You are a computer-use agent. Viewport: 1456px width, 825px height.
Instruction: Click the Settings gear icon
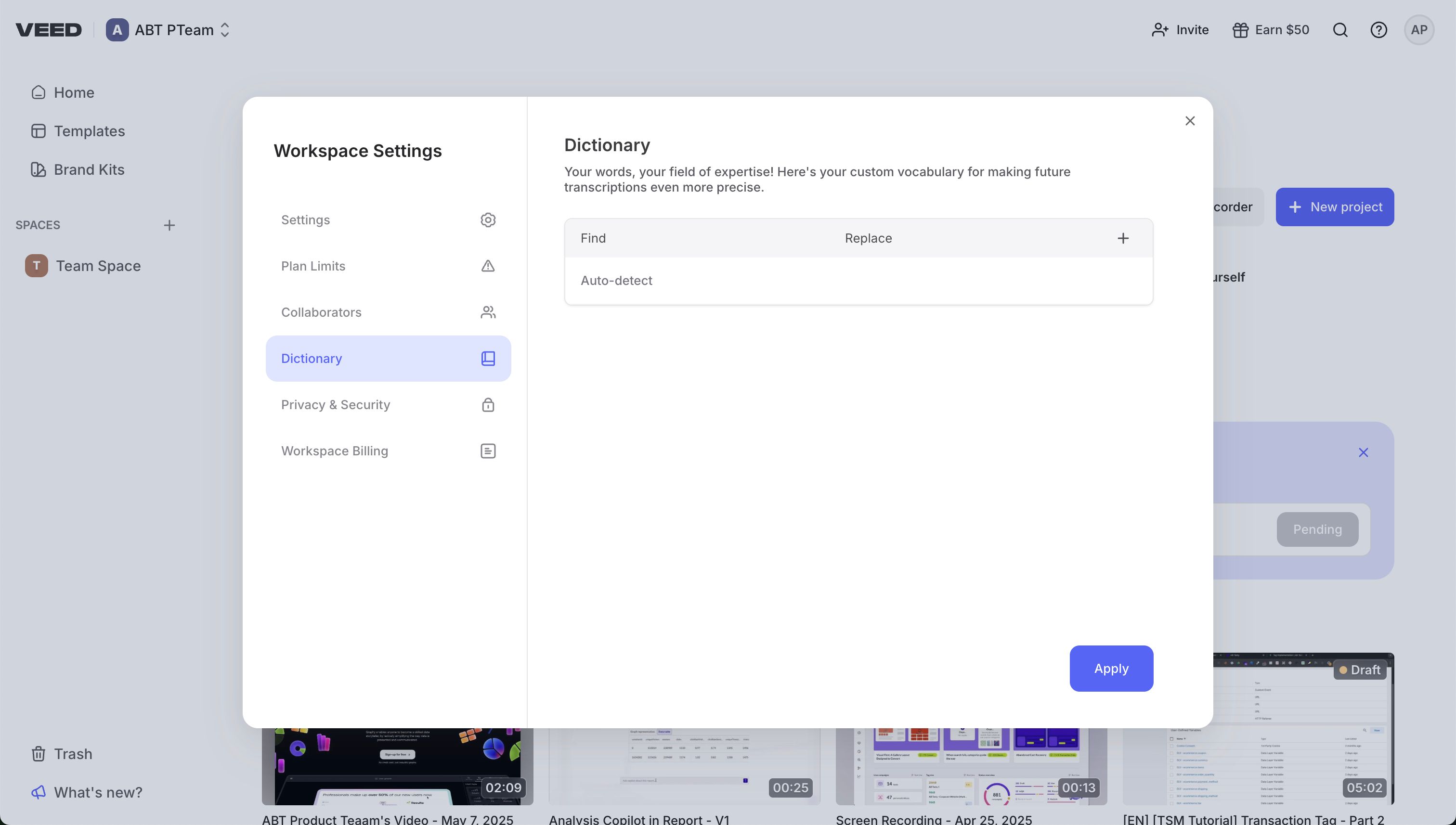tap(488, 220)
